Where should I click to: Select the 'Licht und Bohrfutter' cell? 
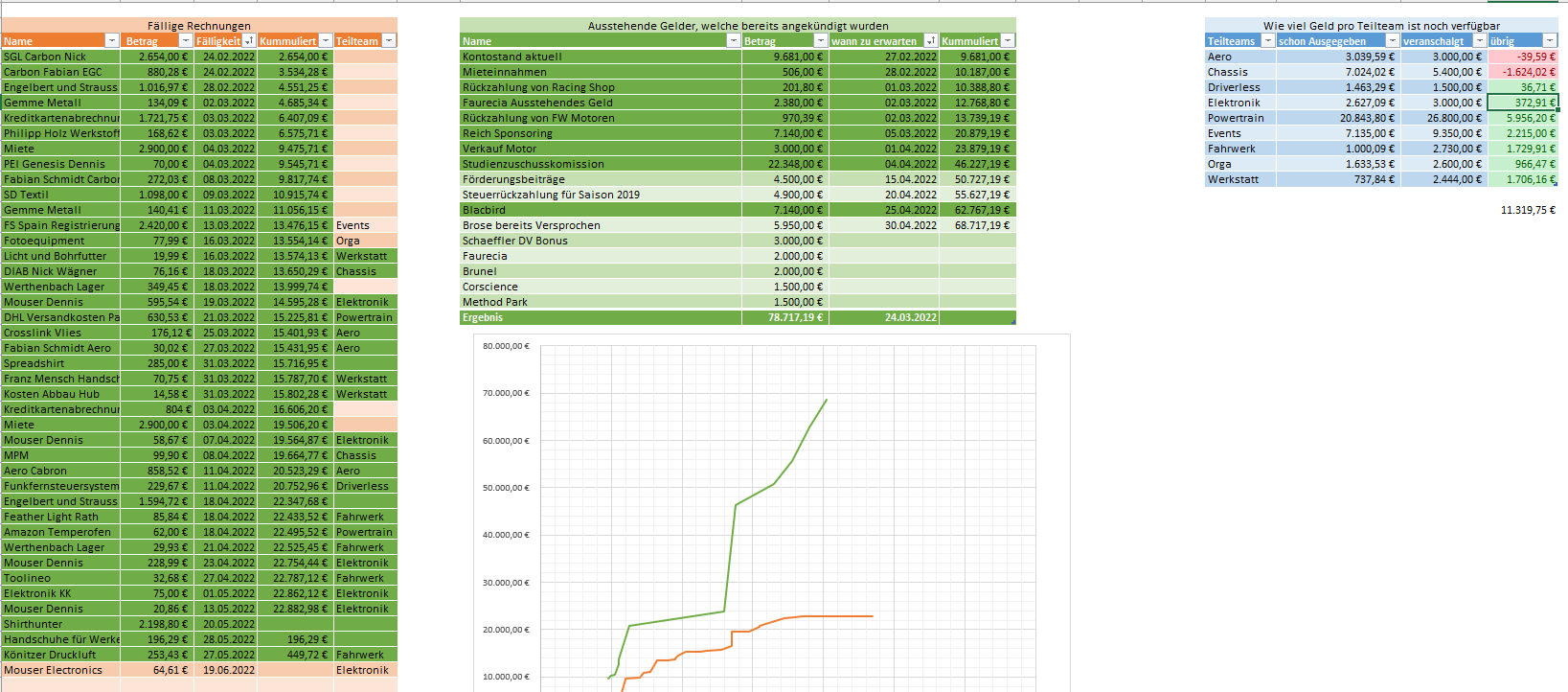pyautogui.click(x=60, y=256)
